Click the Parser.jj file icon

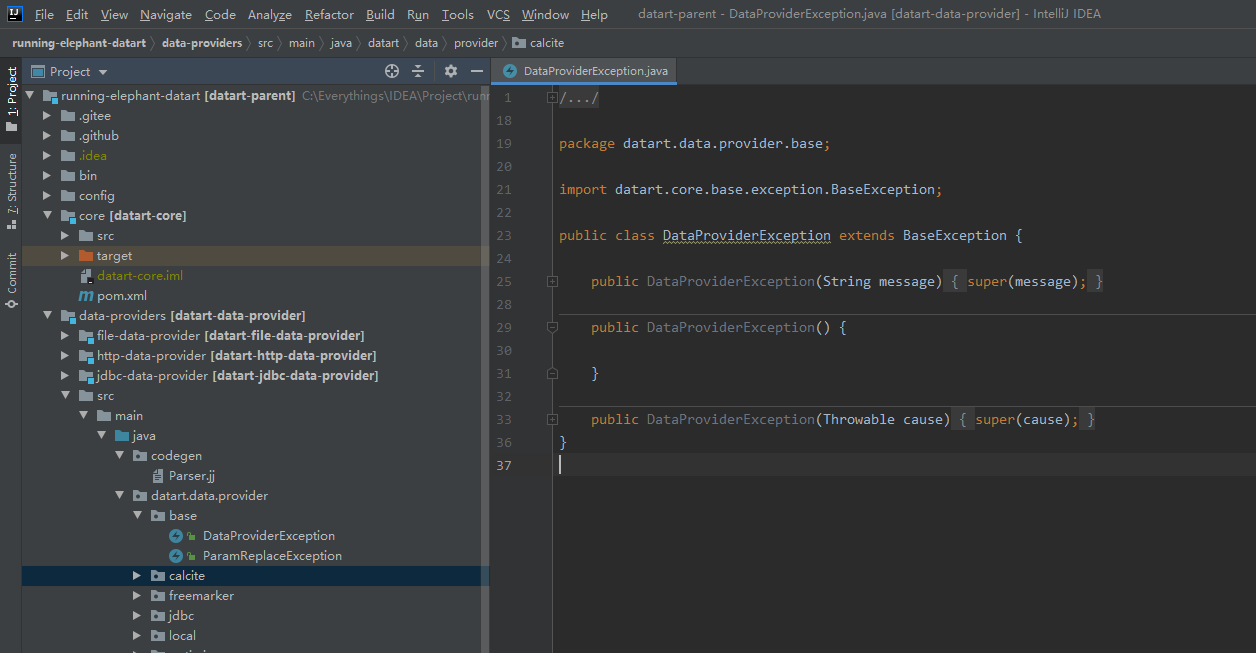158,476
